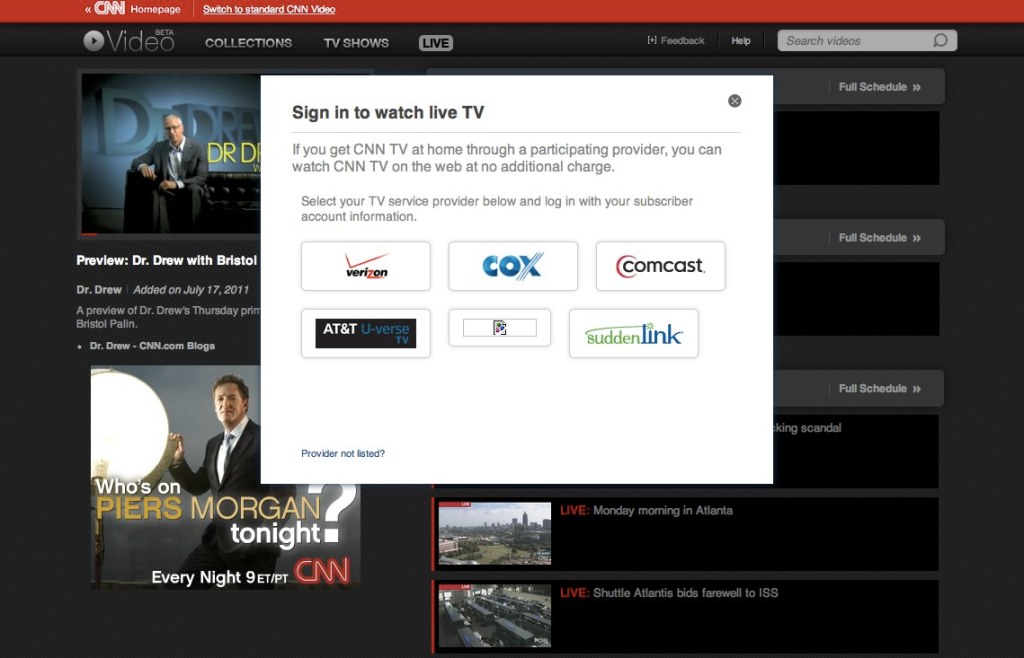This screenshot has width=1024, height=658.
Task: Switch to standard CNN Video
Action: pyautogui.click(x=269, y=9)
